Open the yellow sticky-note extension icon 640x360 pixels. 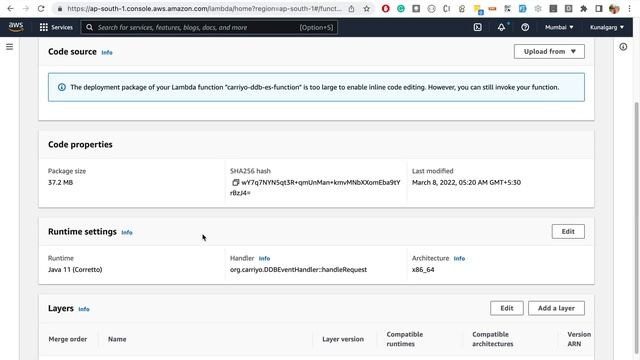click(x=478, y=9)
